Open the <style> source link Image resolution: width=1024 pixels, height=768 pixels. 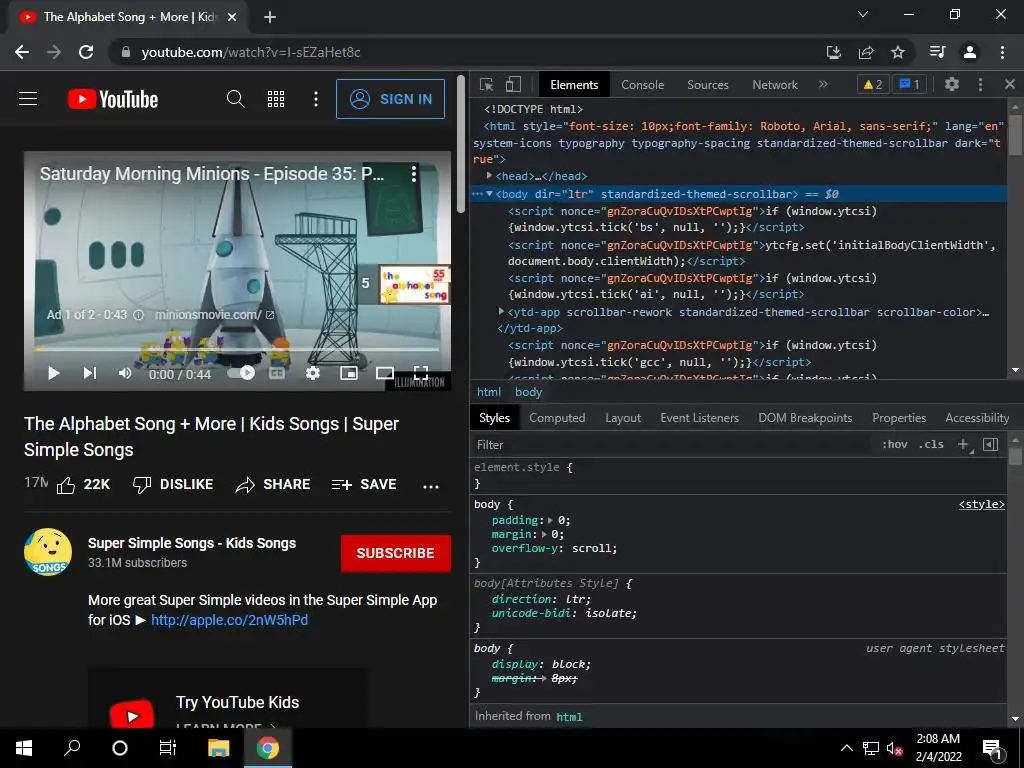(982, 504)
